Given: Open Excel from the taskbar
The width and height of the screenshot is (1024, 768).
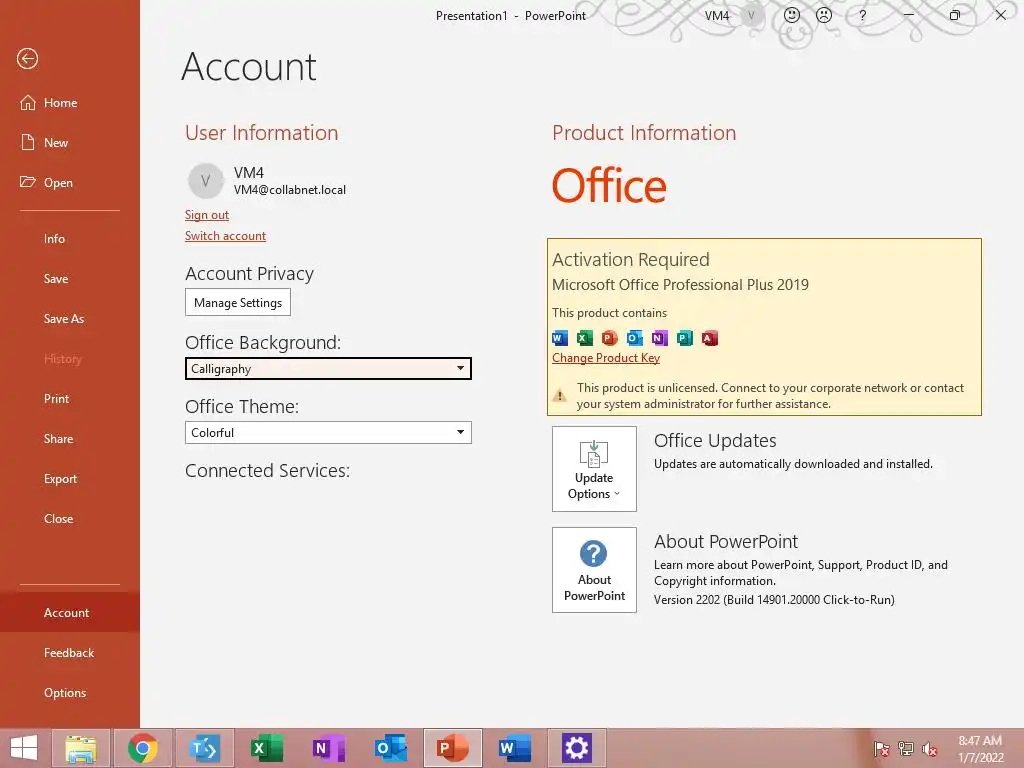Looking at the screenshot, I should click(x=266, y=748).
